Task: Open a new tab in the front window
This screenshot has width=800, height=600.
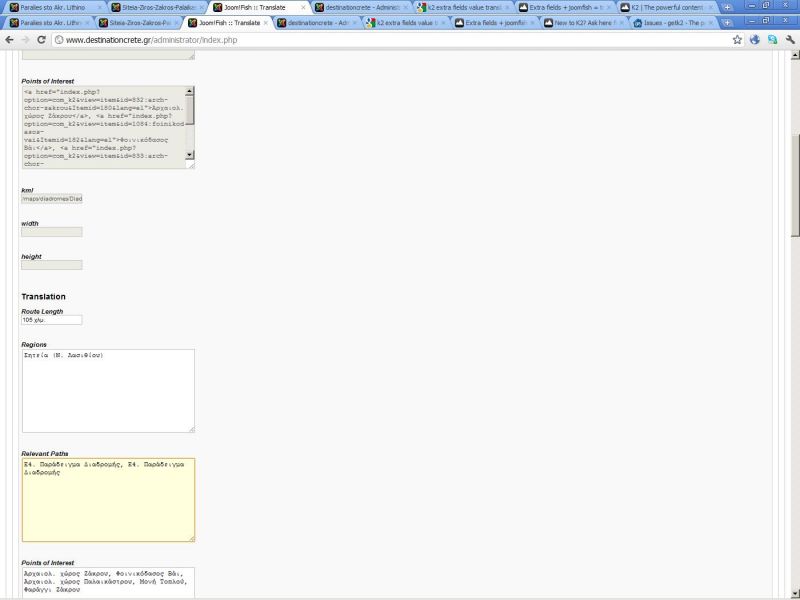Action: 727,23
